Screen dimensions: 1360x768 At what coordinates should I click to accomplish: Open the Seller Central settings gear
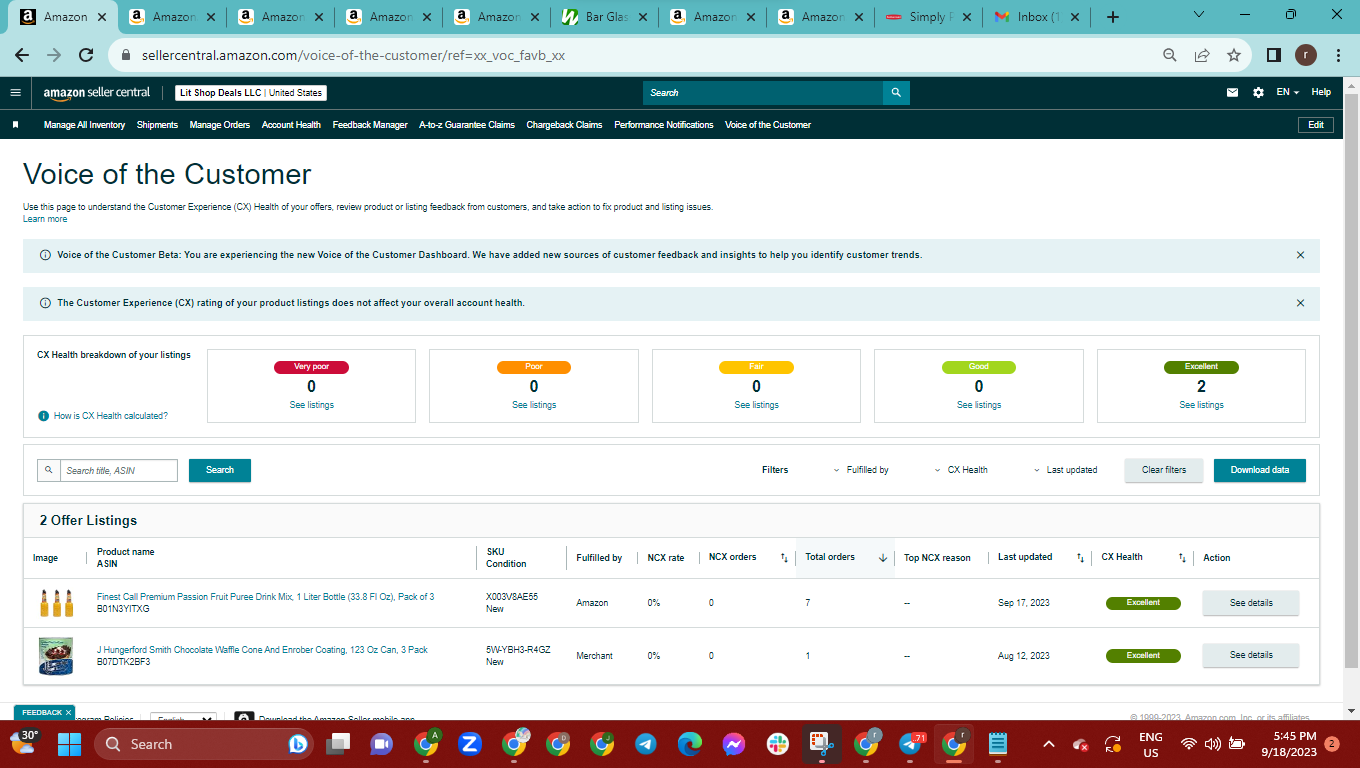(1258, 93)
